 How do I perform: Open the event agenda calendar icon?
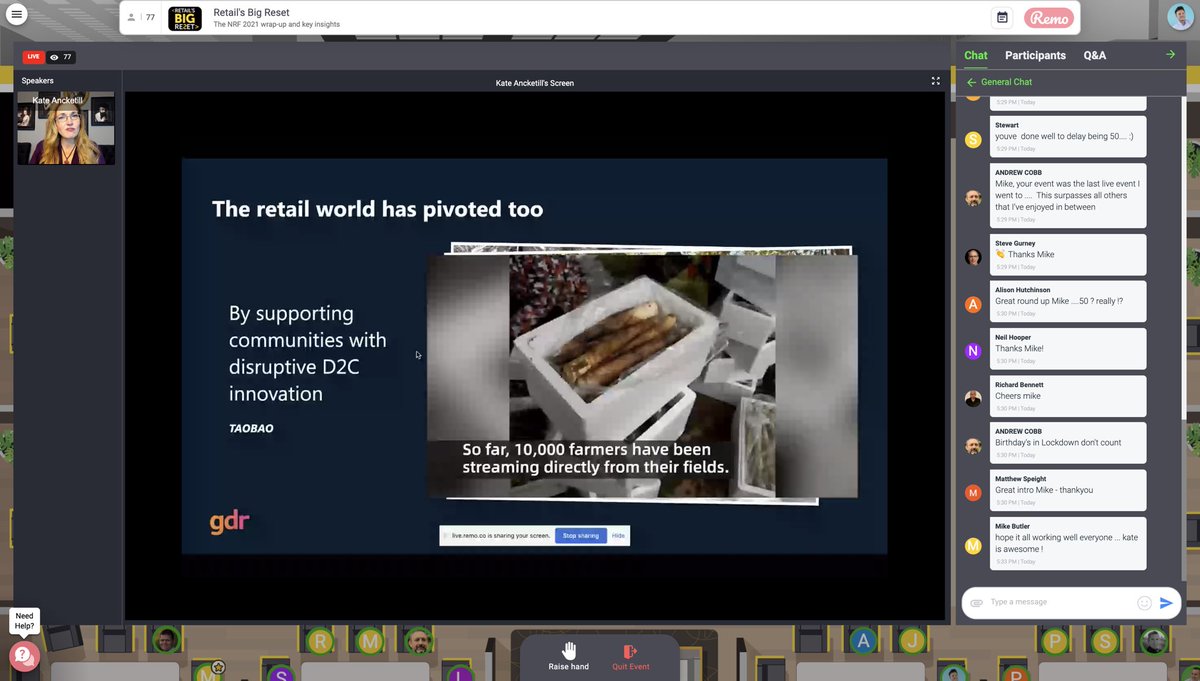coord(1002,17)
